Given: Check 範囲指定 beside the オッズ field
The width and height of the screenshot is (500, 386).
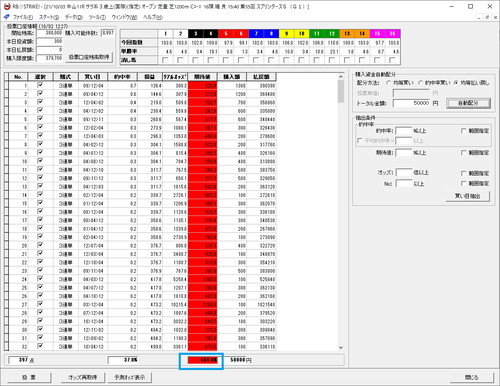Looking at the screenshot, I should pos(464,173).
